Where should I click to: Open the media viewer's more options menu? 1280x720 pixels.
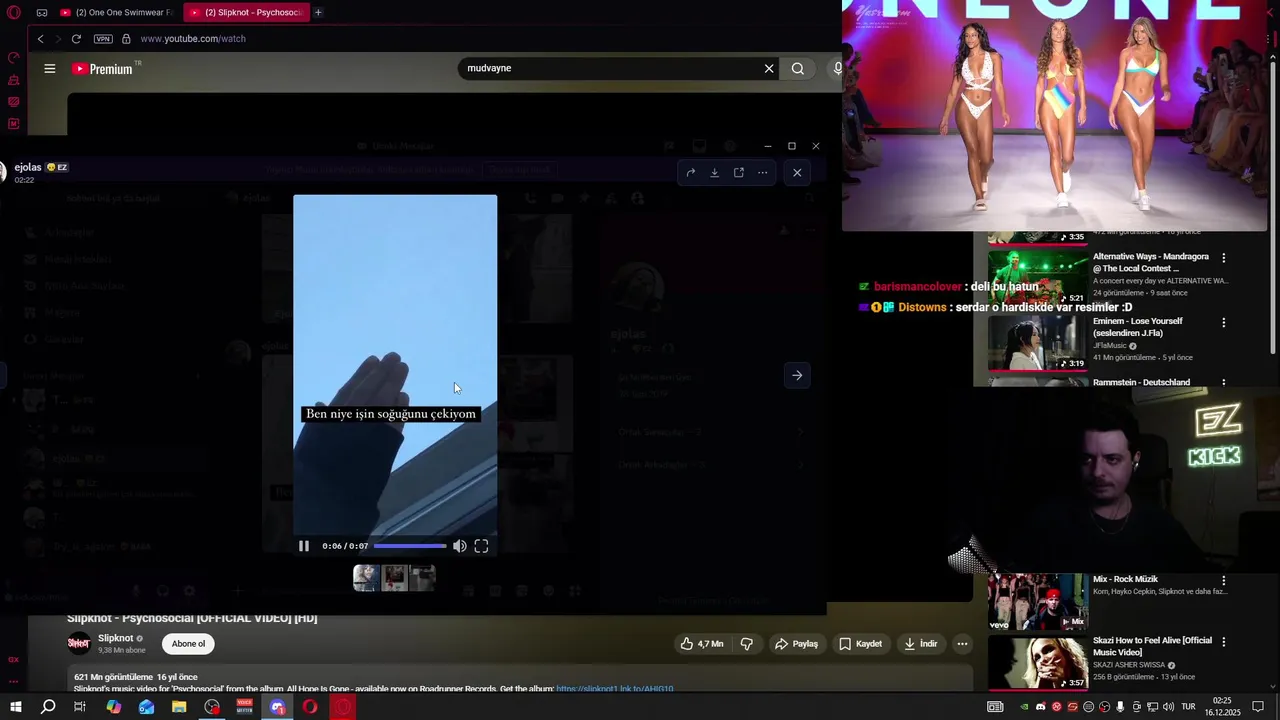[x=762, y=173]
